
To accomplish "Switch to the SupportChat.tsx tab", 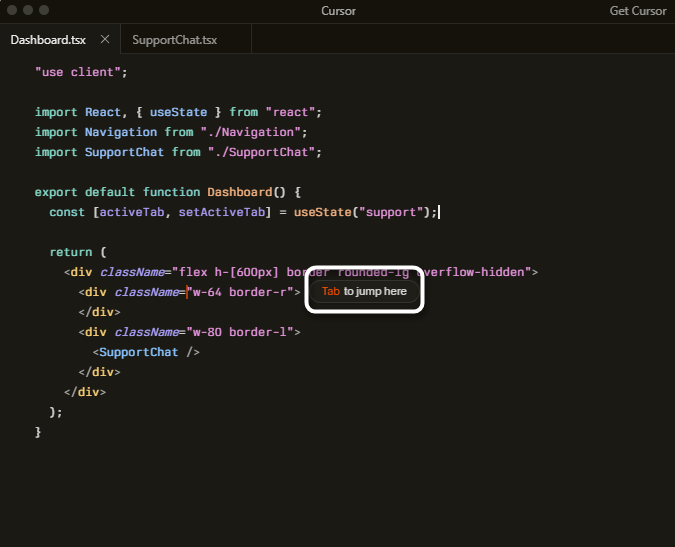I will click(x=174, y=40).
